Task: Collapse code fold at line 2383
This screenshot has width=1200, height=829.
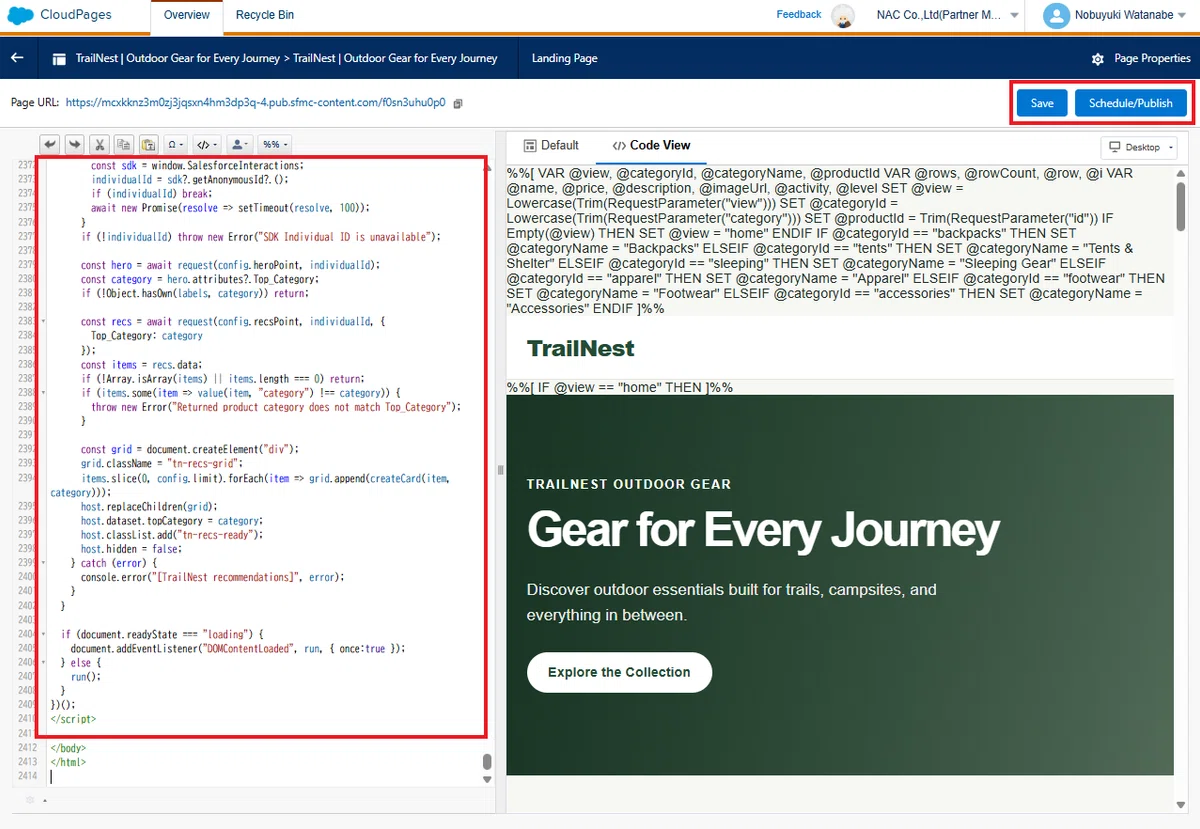Action: [43, 322]
